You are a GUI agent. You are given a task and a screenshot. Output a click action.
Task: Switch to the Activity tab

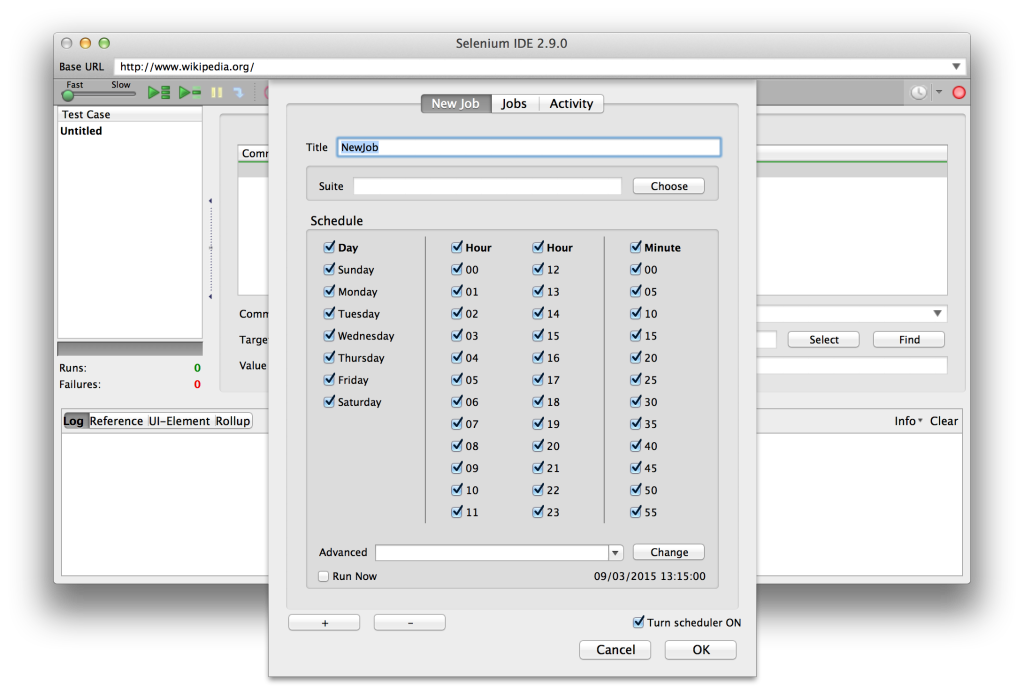571,104
